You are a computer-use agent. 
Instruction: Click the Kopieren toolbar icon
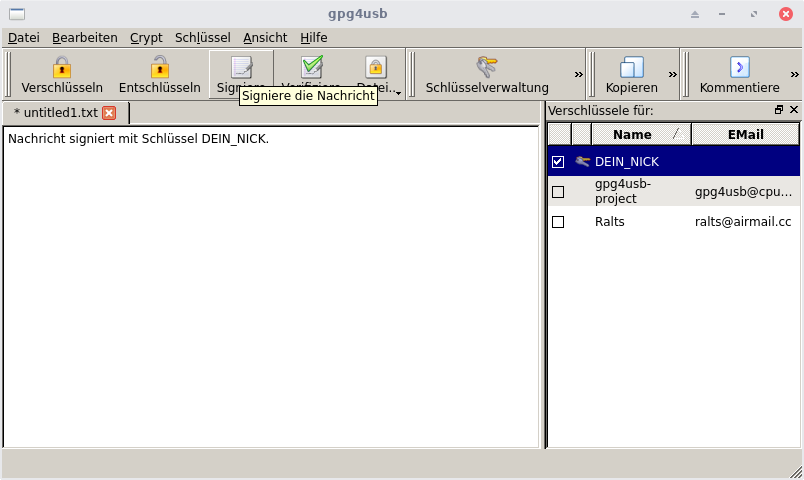[632, 67]
